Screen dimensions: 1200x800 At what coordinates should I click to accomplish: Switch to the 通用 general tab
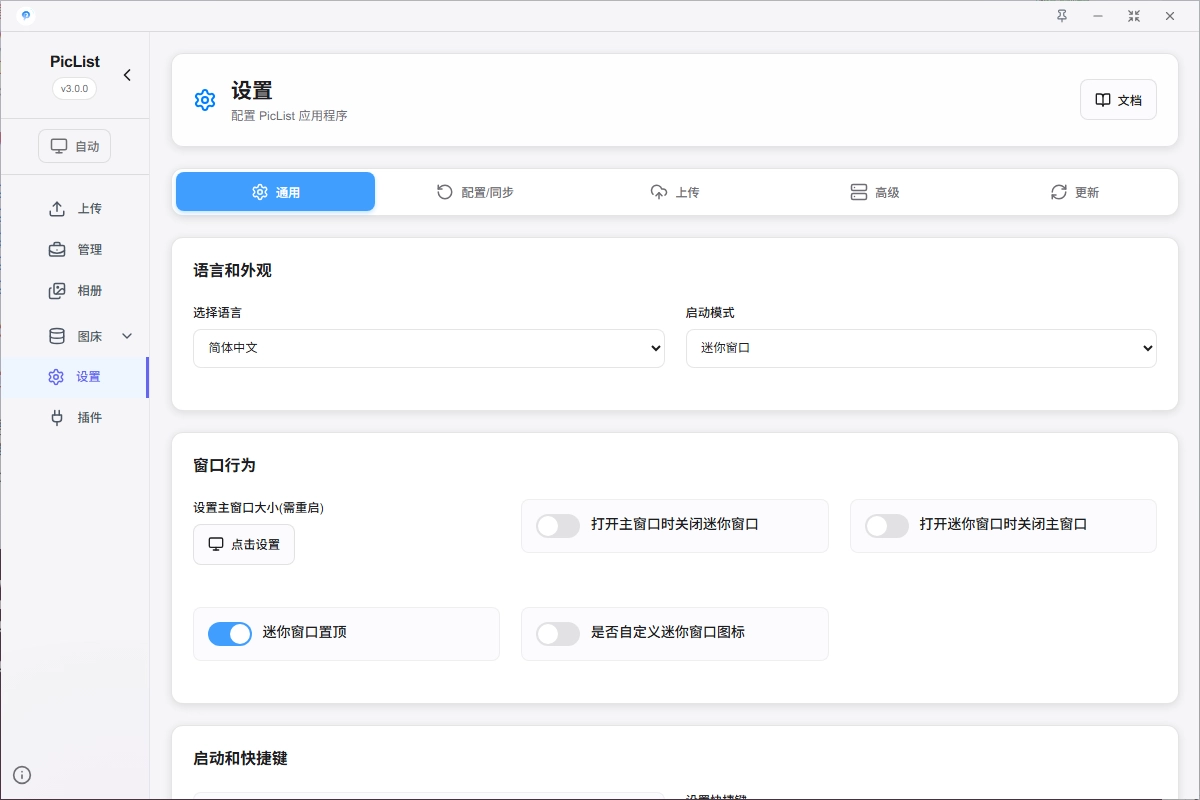(x=275, y=192)
